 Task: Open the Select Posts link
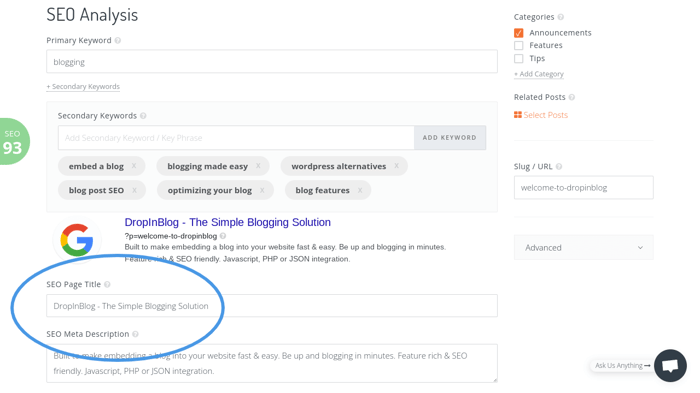point(546,115)
